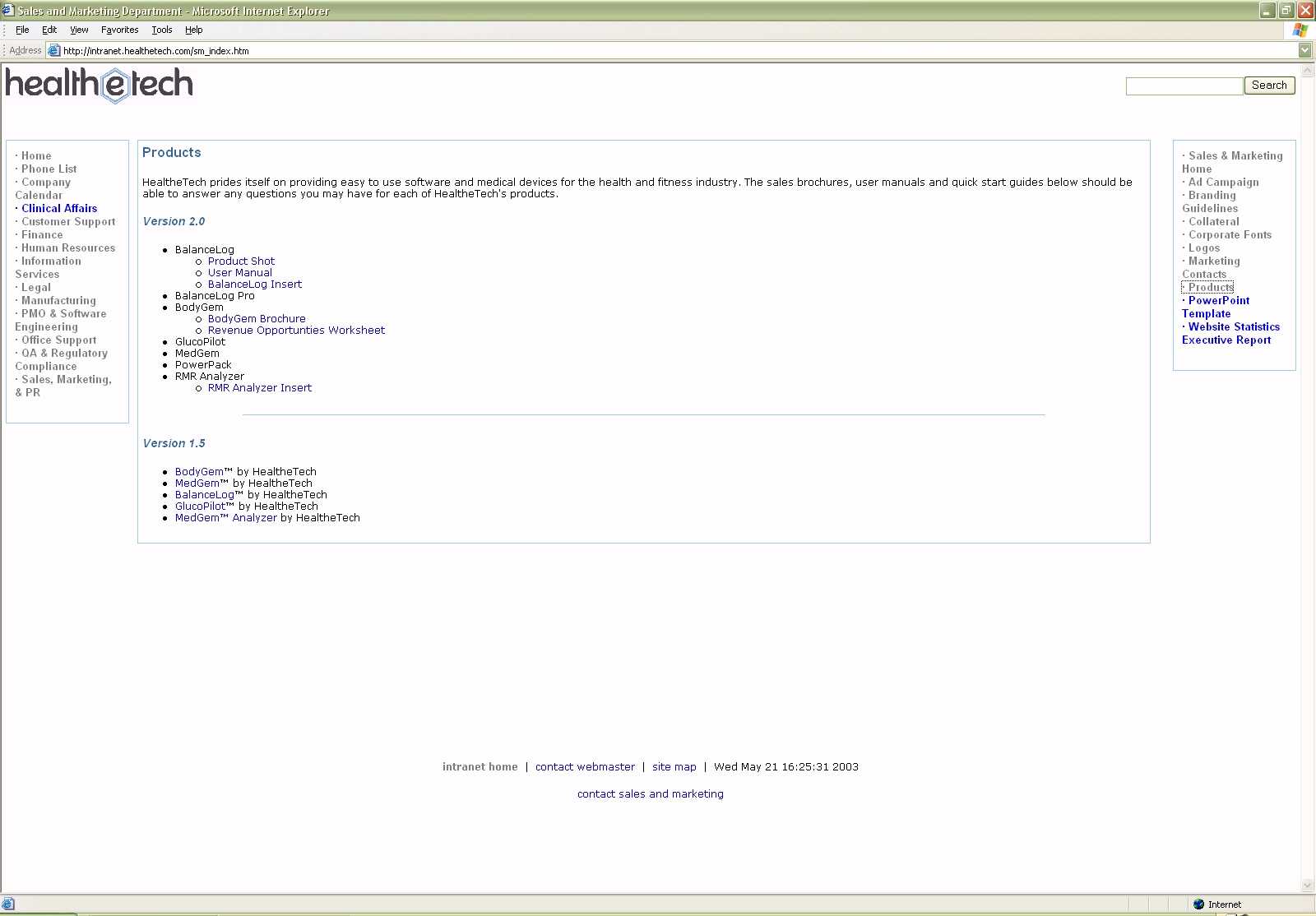Click the contact webmaster footer link

point(585,767)
